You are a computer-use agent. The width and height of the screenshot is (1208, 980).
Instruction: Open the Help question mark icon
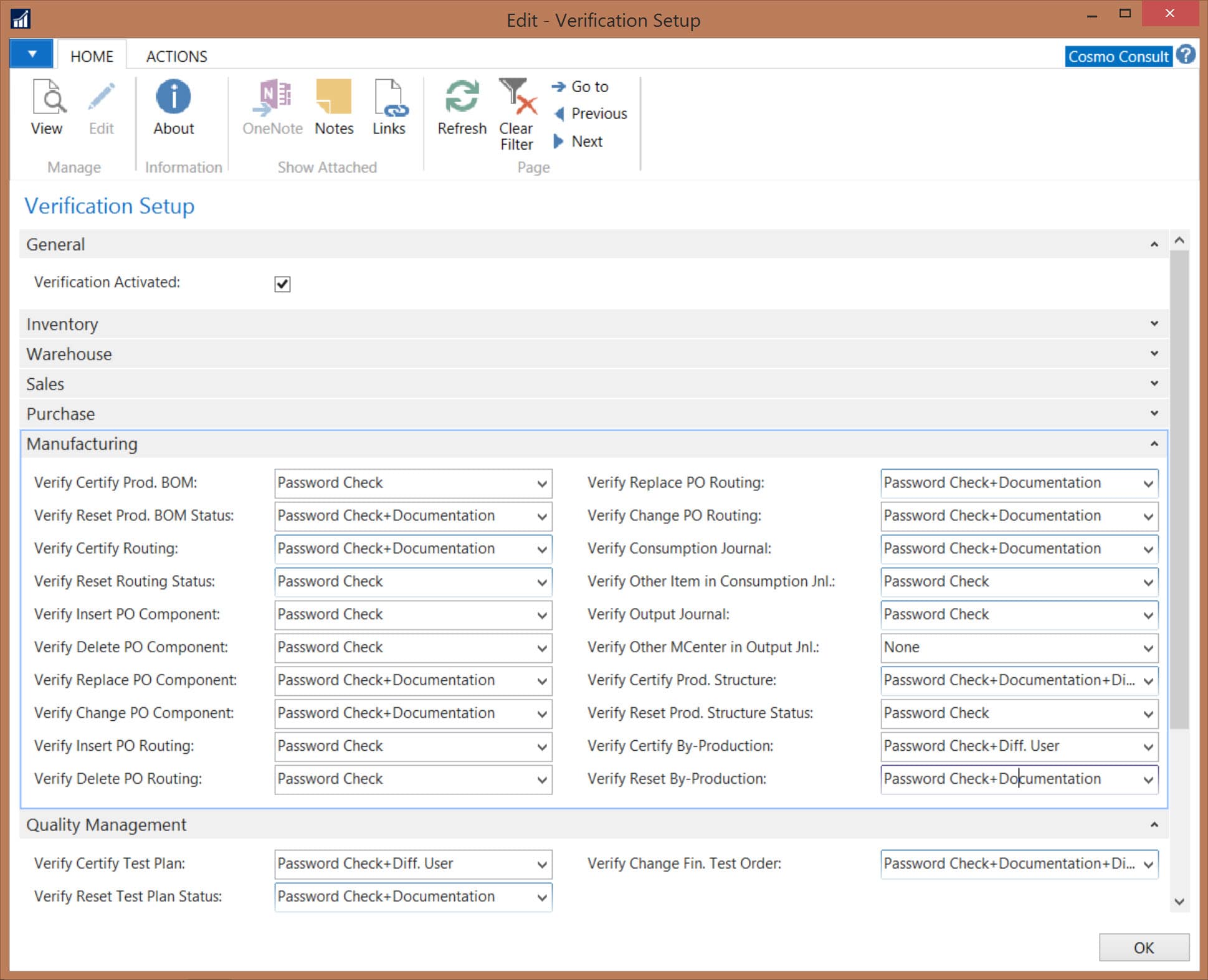pyautogui.click(x=1186, y=55)
